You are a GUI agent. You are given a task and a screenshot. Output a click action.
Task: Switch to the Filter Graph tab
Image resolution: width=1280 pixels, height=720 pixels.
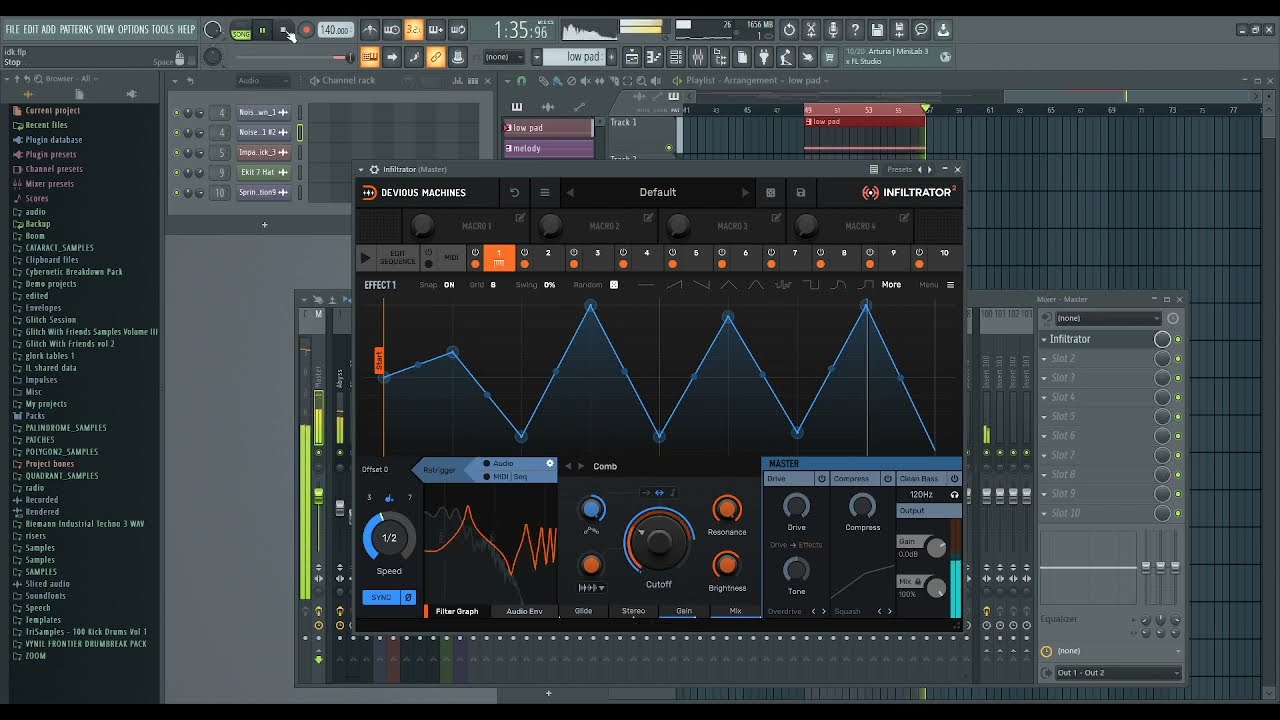coord(457,611)
